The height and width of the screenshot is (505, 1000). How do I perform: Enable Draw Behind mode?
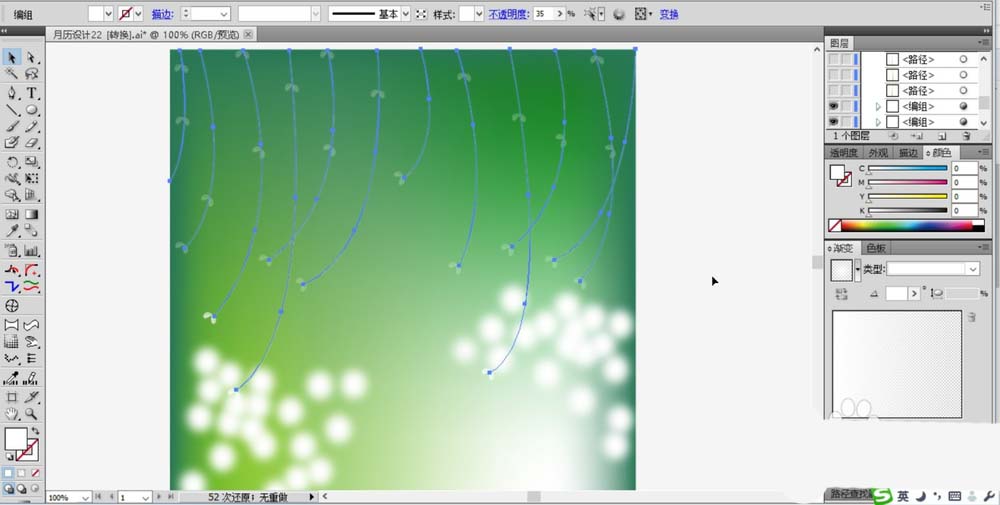pyautogui.click(x=22, y=489)
